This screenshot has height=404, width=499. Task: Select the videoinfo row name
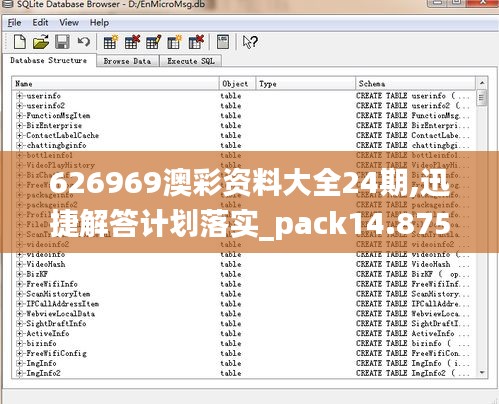[46, 255]
